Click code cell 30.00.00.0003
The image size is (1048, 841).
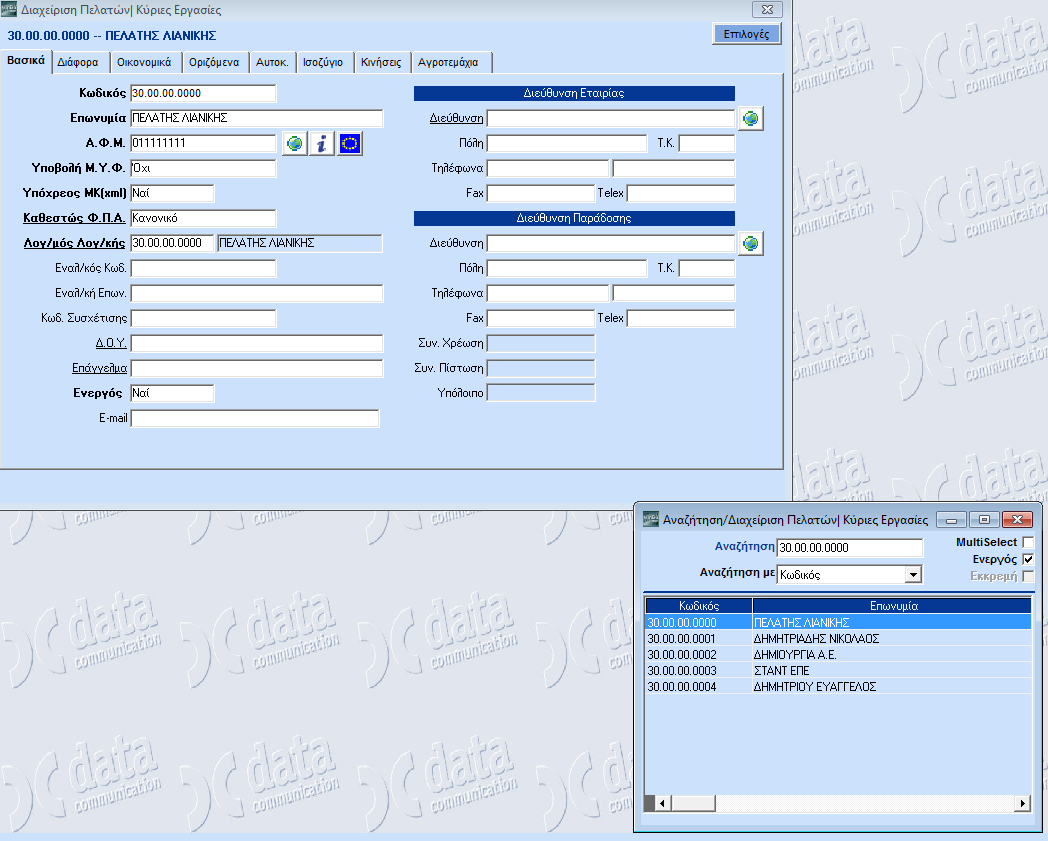(x=698, y=671)
